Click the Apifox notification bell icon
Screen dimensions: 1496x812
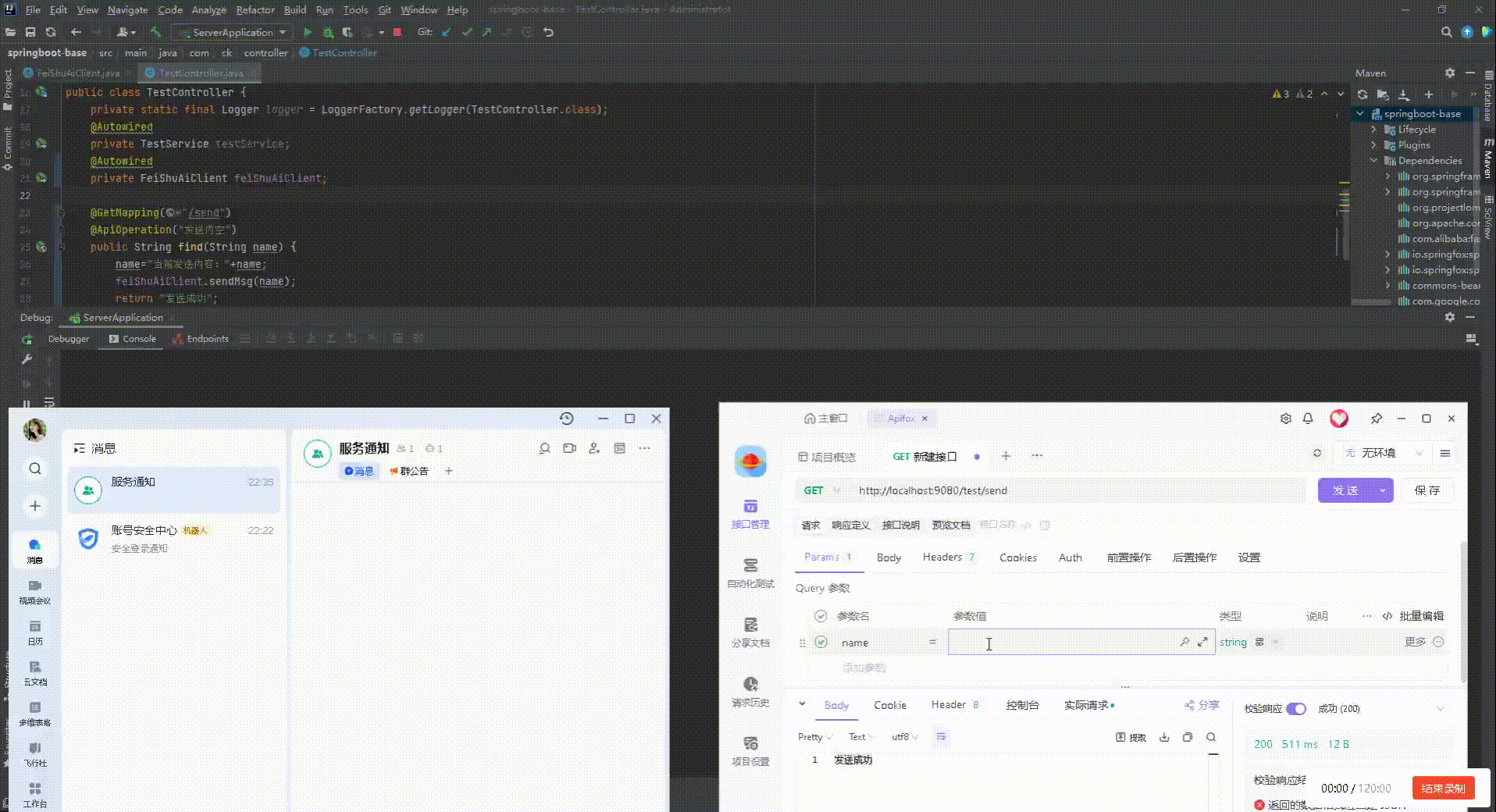click(x=1308, y=418)
